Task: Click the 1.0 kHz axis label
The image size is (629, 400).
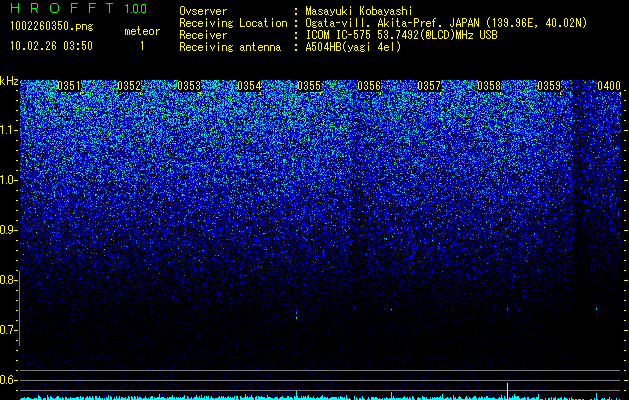Action: [x=8, y=180]
